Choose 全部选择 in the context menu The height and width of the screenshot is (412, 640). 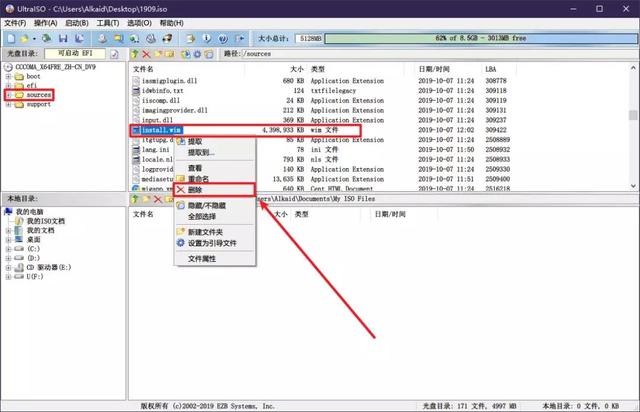click(x=215, y=216)
